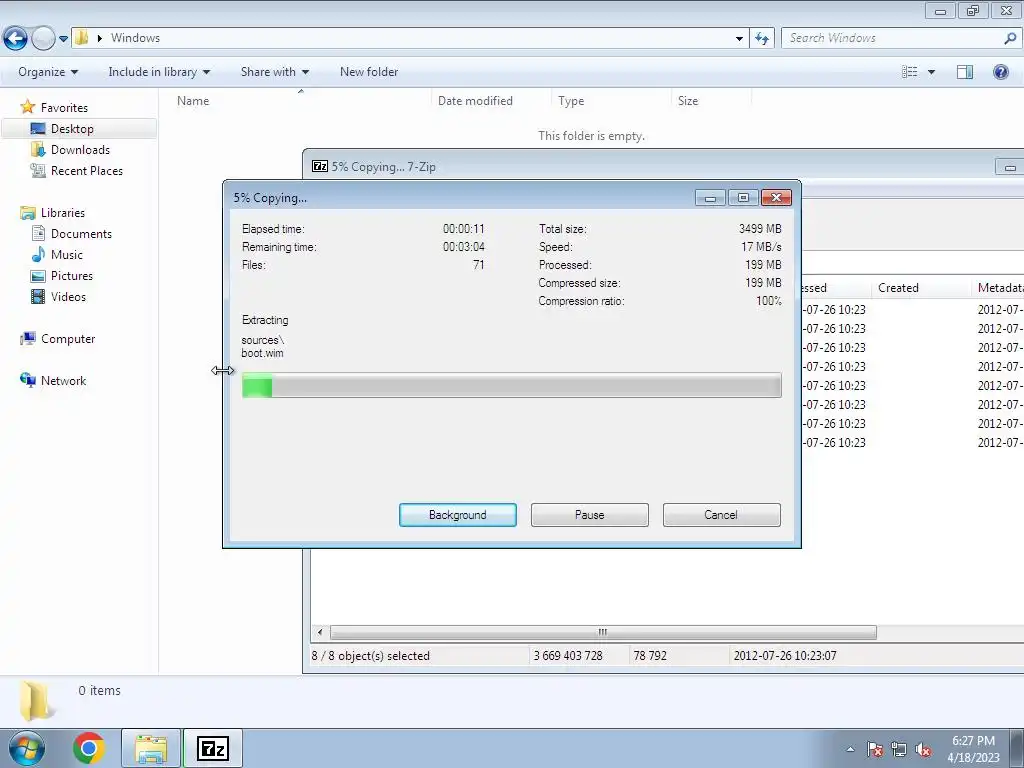Click the 0 items details pane text

(x=99, y=690)
